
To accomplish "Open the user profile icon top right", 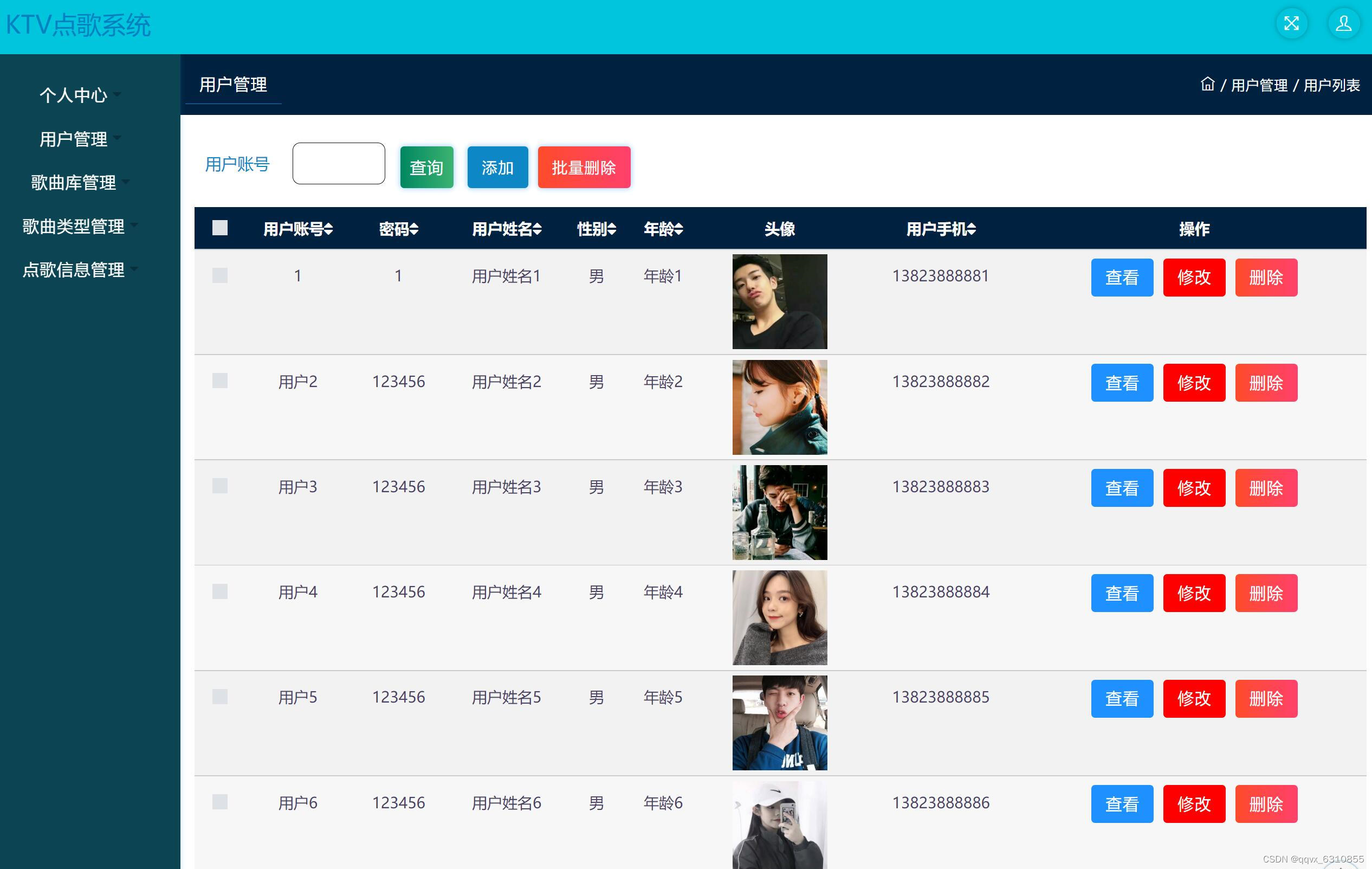I will (x=1343, y=23).
